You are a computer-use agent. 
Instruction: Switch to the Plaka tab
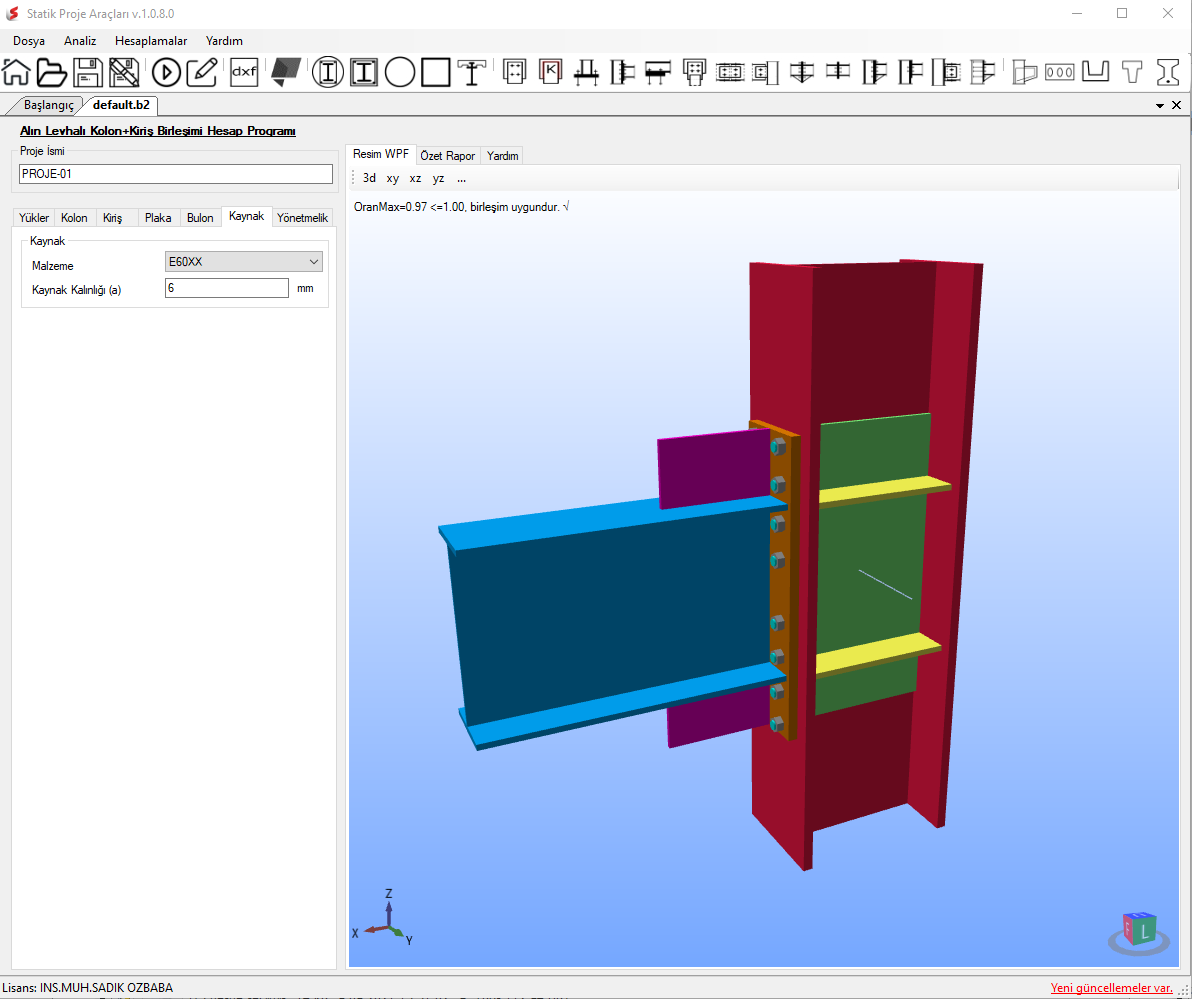[x=158, y=217]
